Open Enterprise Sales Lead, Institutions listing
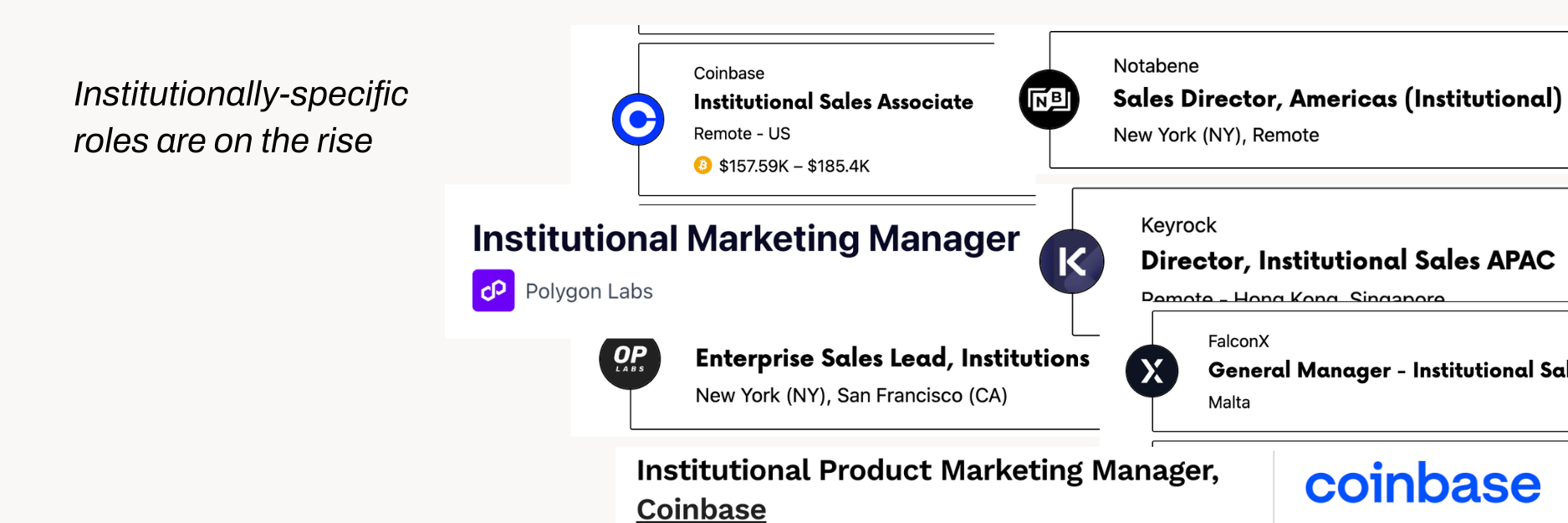The height and width of the screenshot is (523, 1568). tap(892, 358)
